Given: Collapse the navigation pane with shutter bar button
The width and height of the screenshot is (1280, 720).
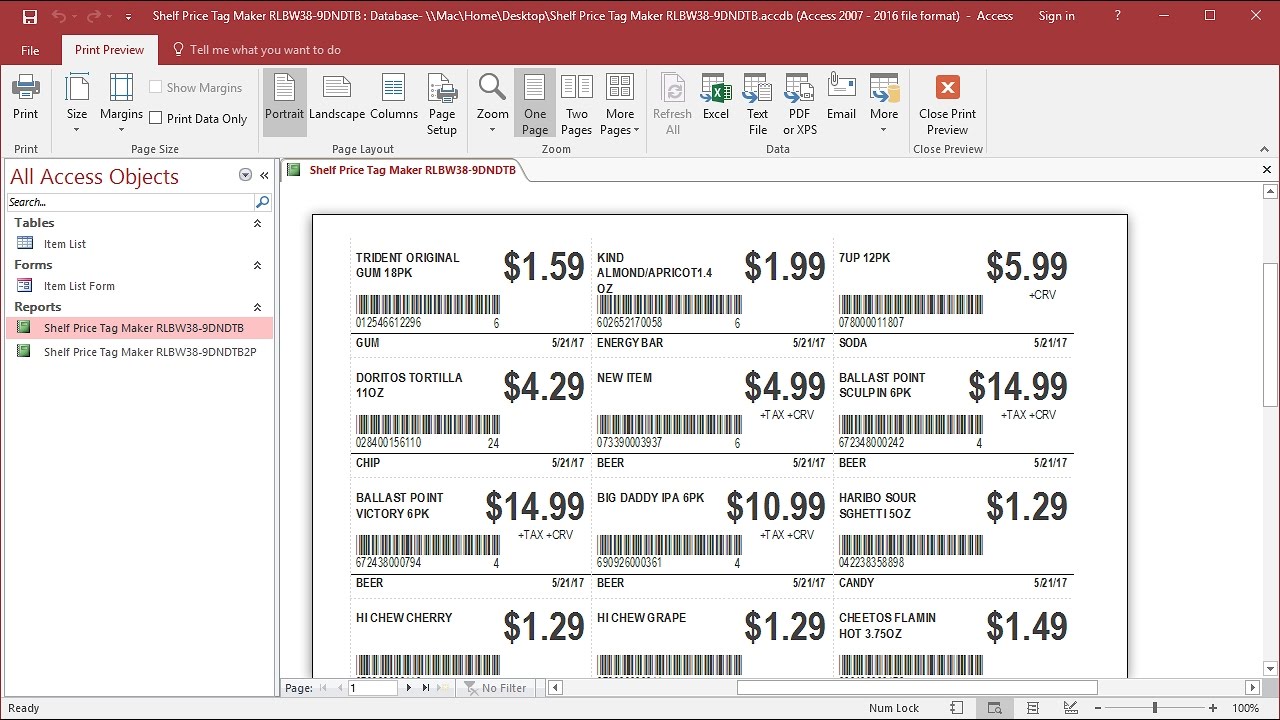Looking at the screenshot, I should [x=264, y=175].
